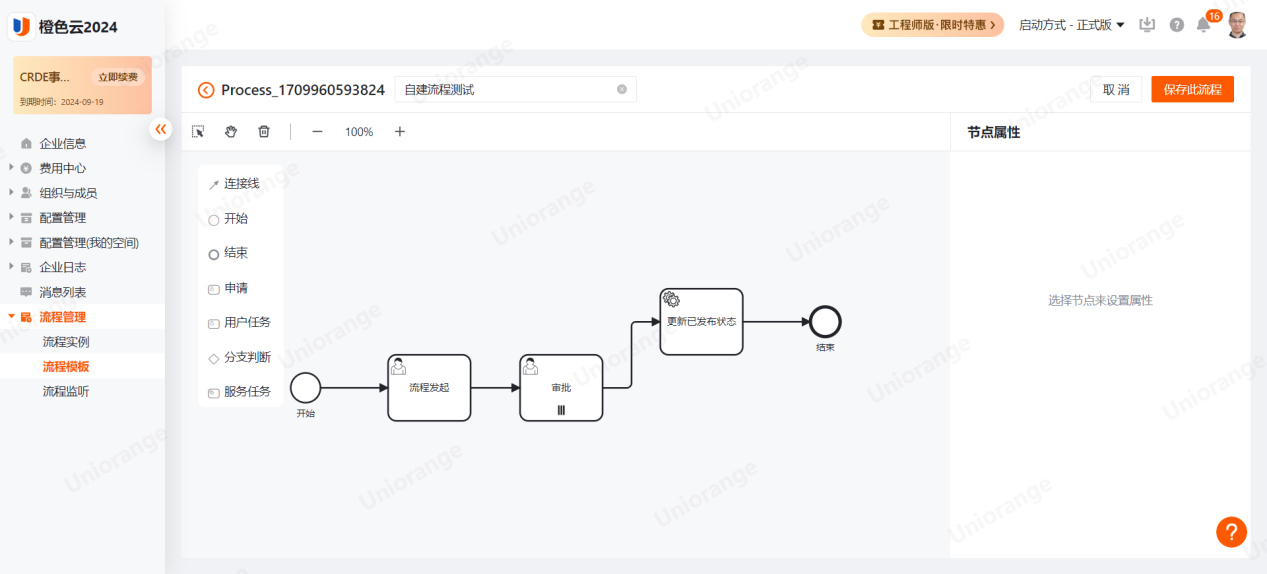The height and width of the screenshot is (574, 1267).
Task: Click the orange help question button
Action: (x=1231, y=532)
